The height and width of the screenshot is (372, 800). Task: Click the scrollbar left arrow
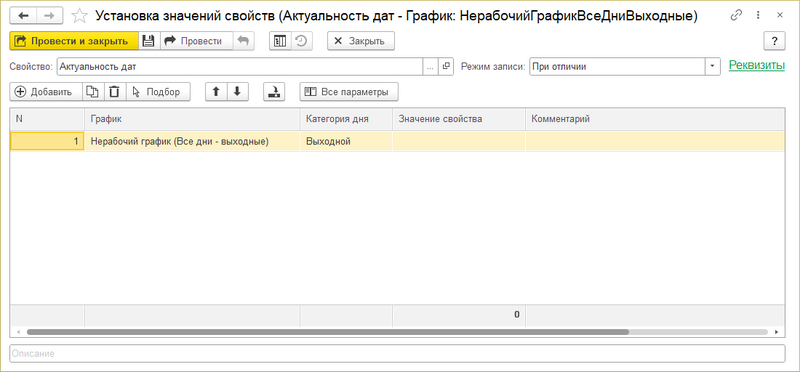[18, 332]
